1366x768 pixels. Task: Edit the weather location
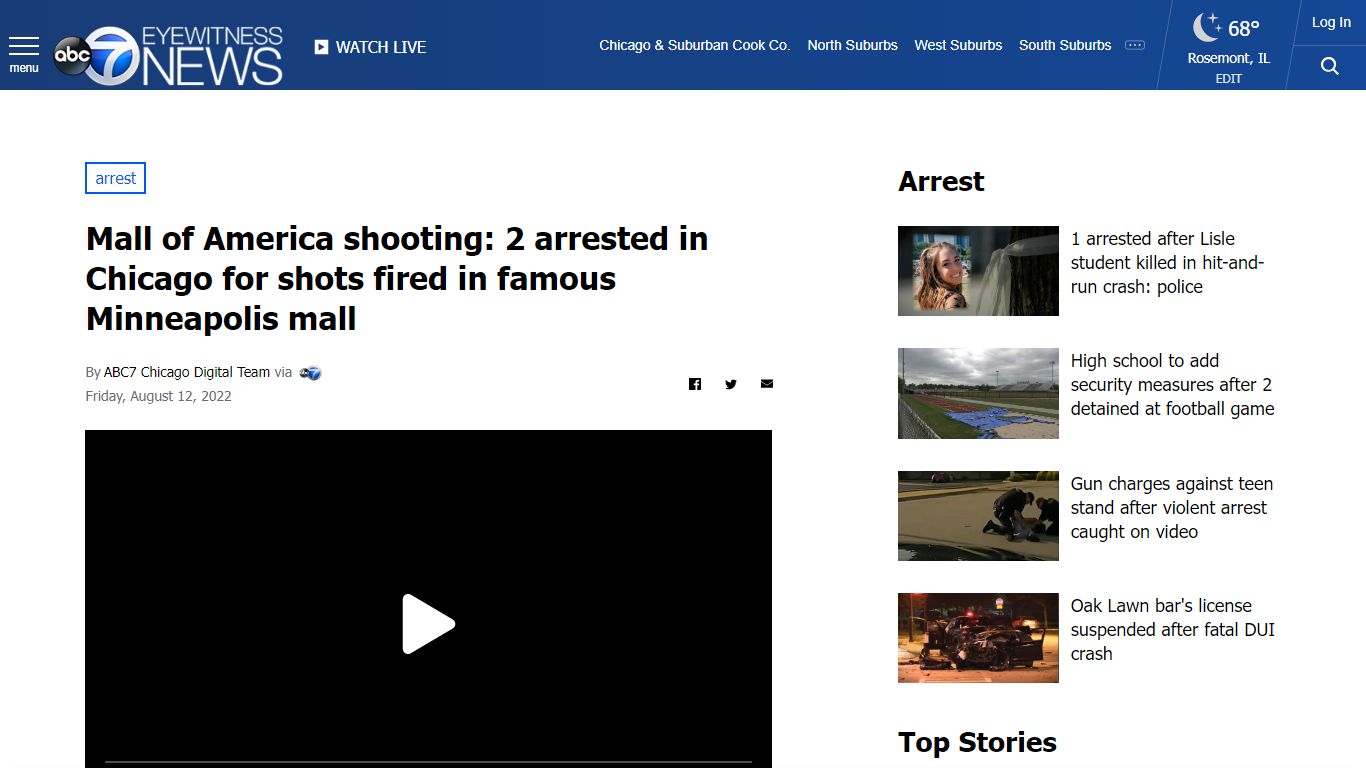click(x=1229, y=79)
